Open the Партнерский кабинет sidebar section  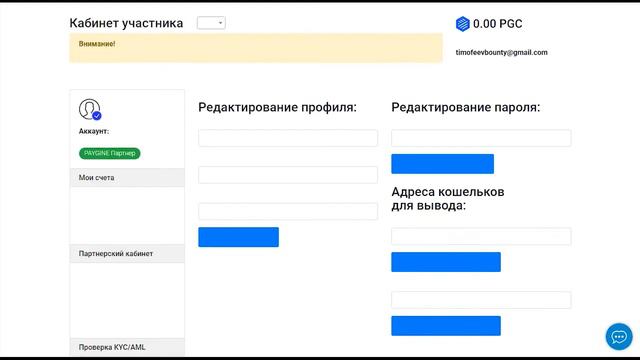click(127, 253)
